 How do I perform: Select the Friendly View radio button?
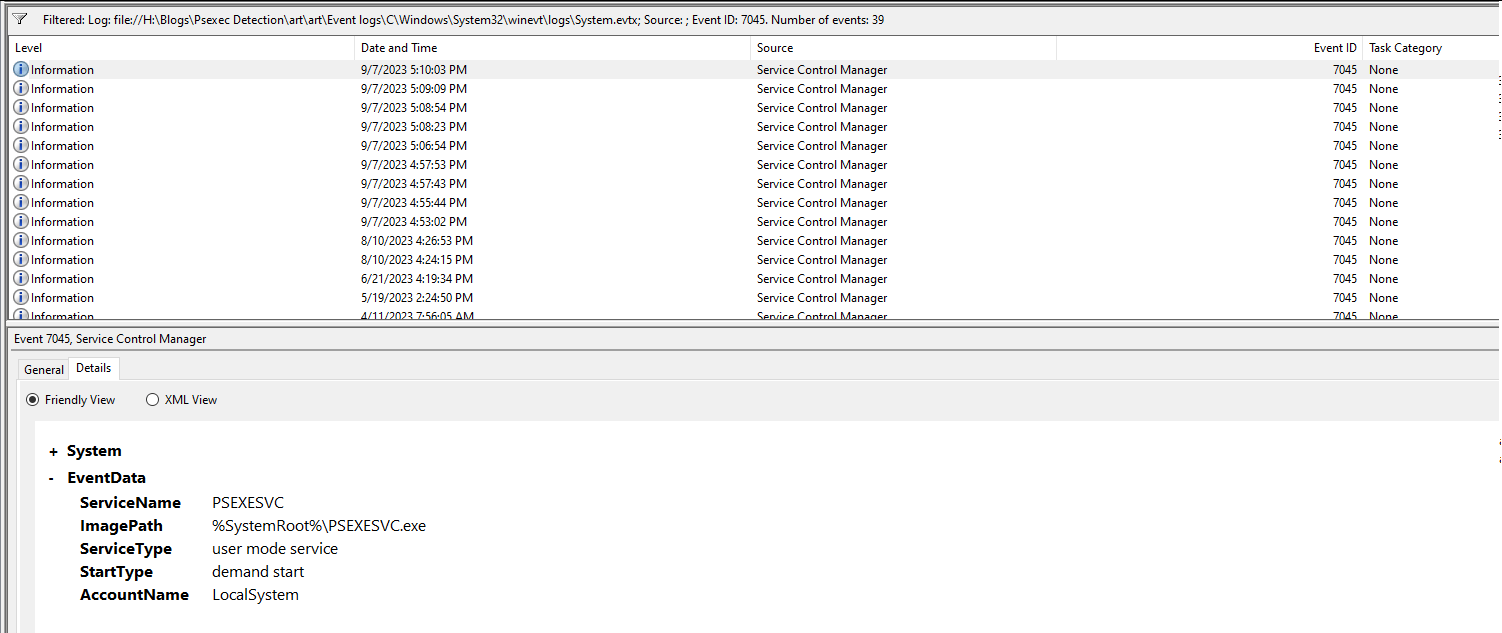[x=33, y=400]
